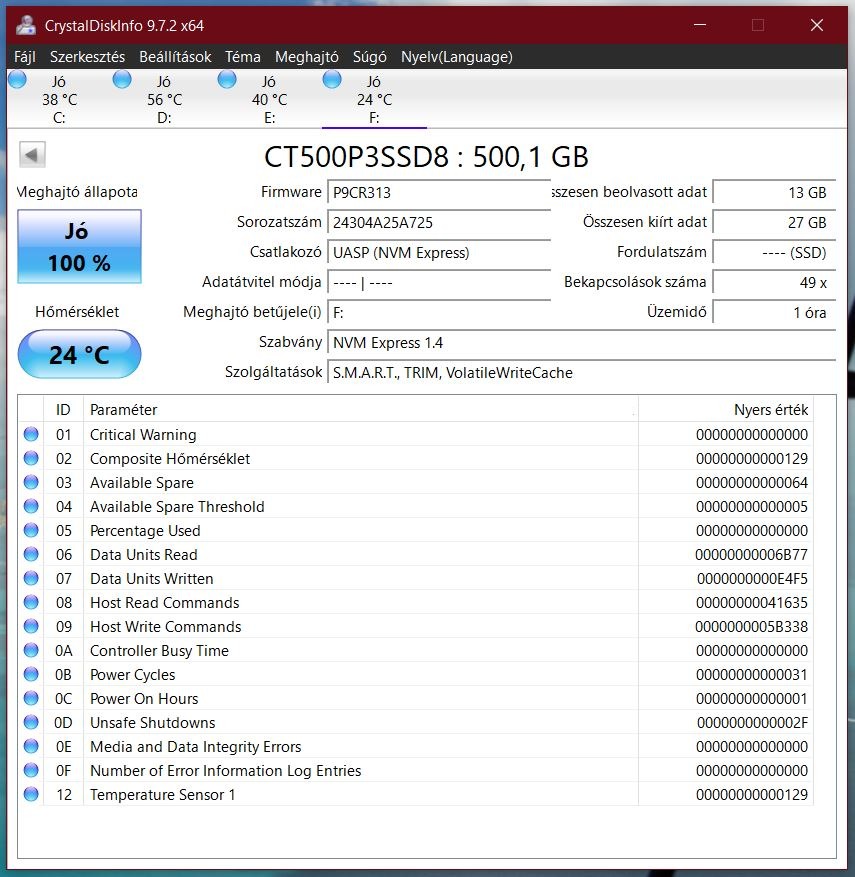The width and height of the screenshot is (855, 877).
Task: Click the Power Cycles parameter text
Action: tap(133, 675)
